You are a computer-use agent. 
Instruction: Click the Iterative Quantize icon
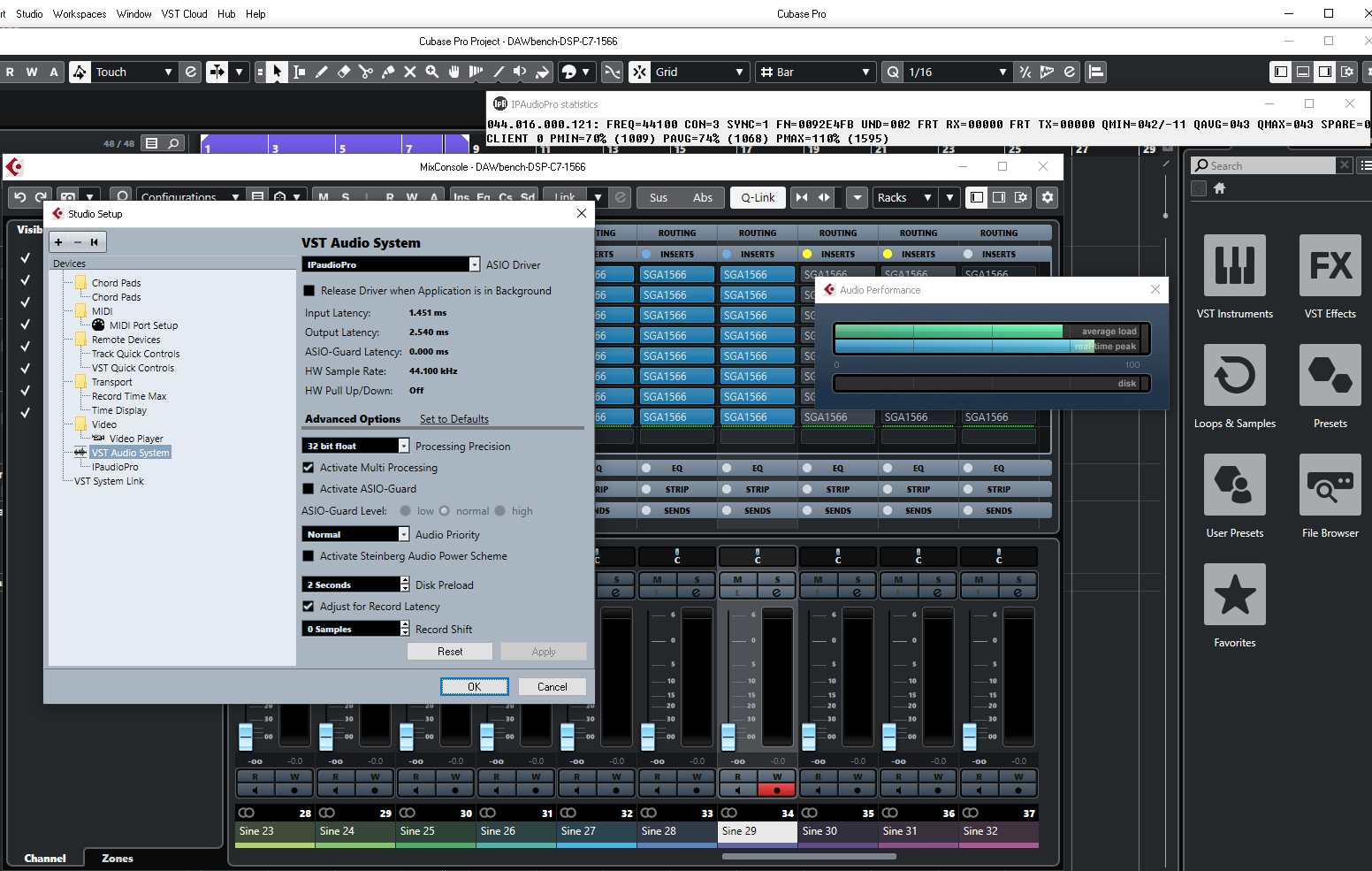(1025, 72)
